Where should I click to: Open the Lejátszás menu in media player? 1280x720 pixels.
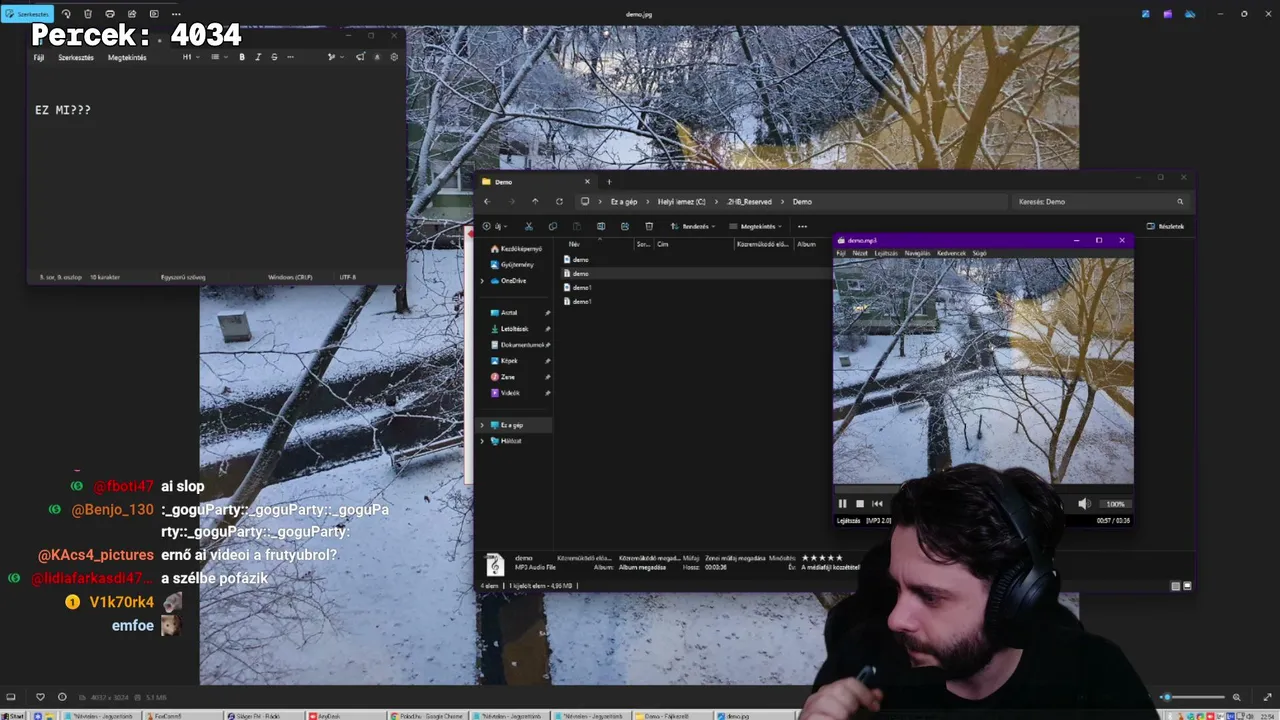pyautogui.click(x=886, y=253)
